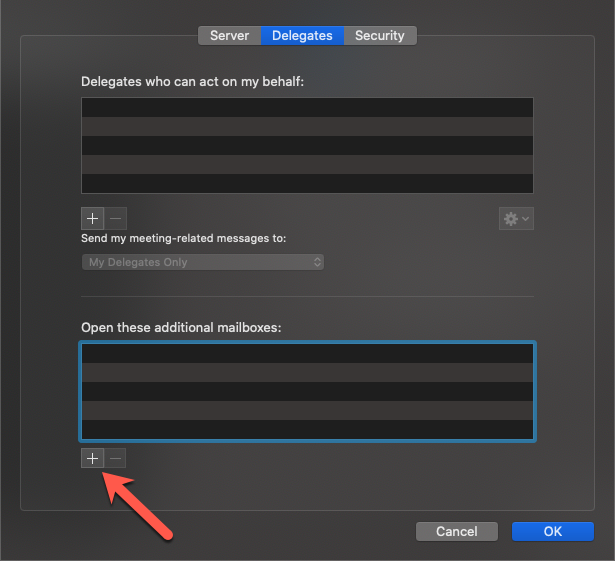Expand the My Delegates Only dropdown
The width and height of the screenshot is (615, 561).
(x=203, y=262)
